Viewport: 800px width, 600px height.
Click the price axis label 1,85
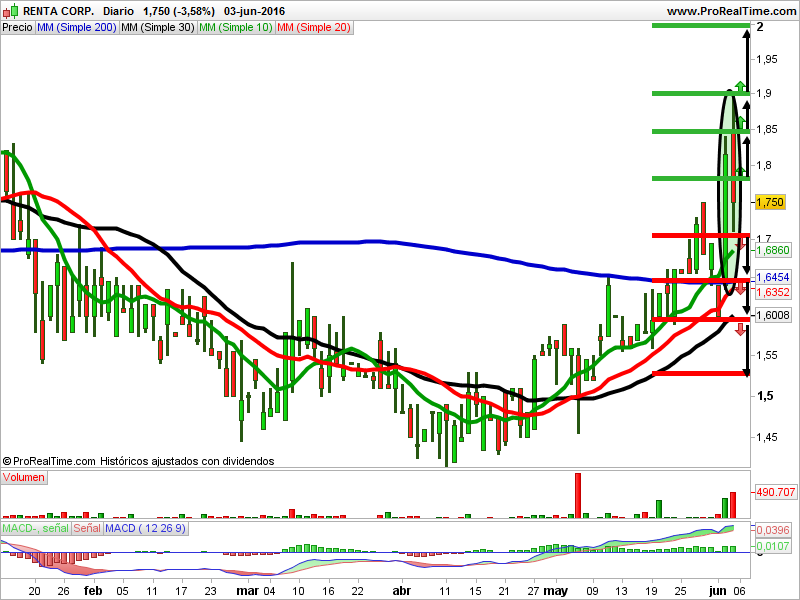[767, 129]
